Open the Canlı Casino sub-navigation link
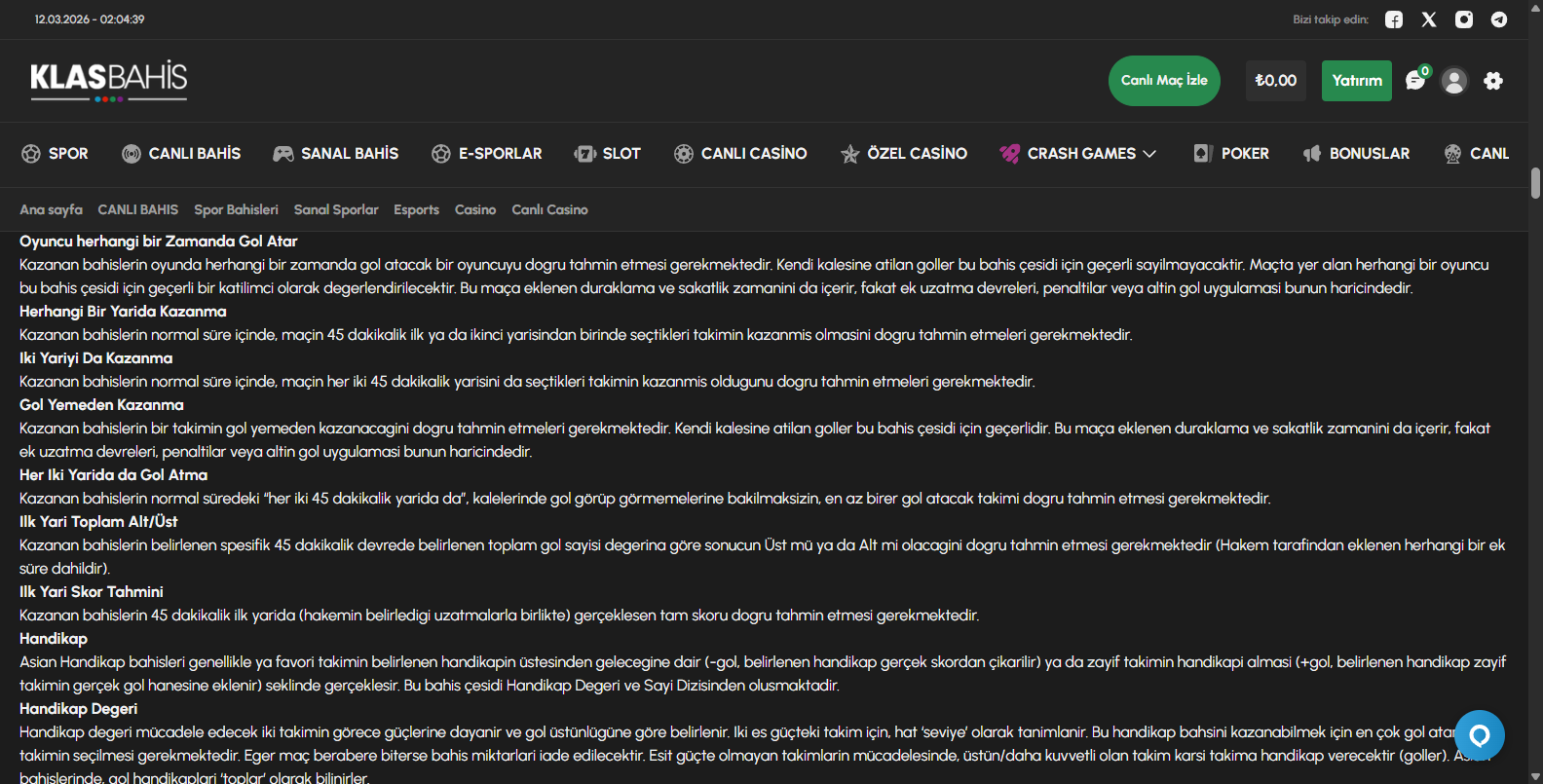 [549, 209]
